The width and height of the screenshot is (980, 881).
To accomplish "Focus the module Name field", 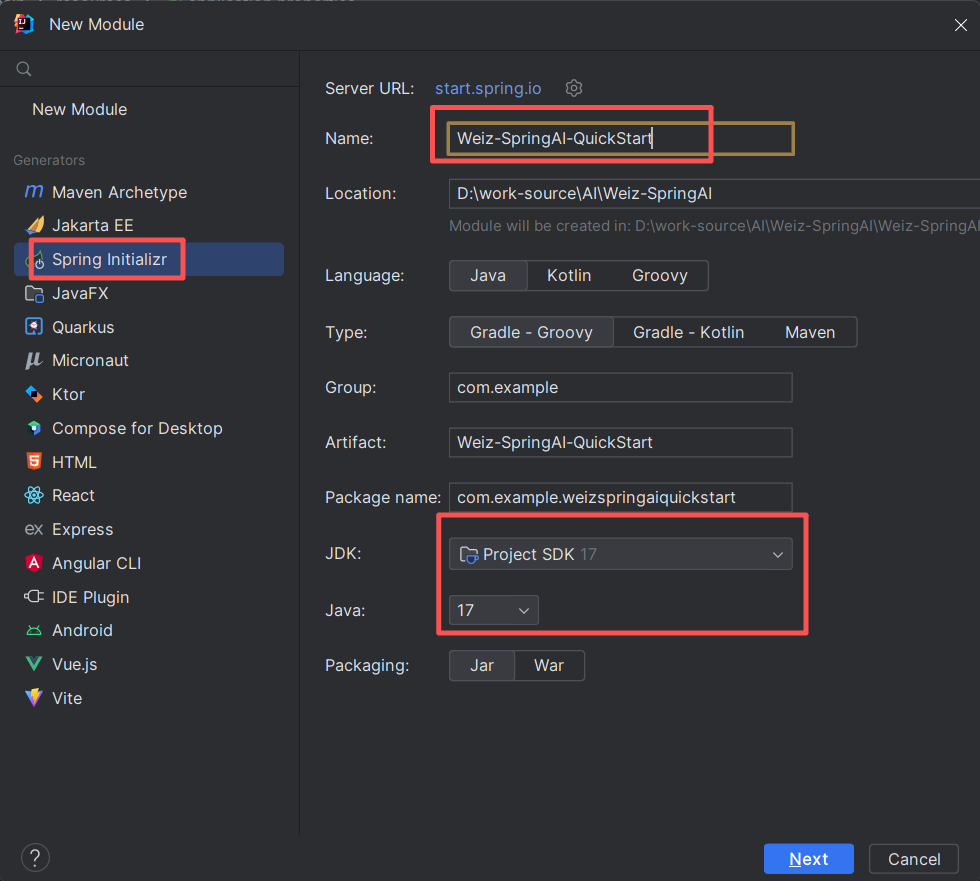I will (x=621, y=138).
